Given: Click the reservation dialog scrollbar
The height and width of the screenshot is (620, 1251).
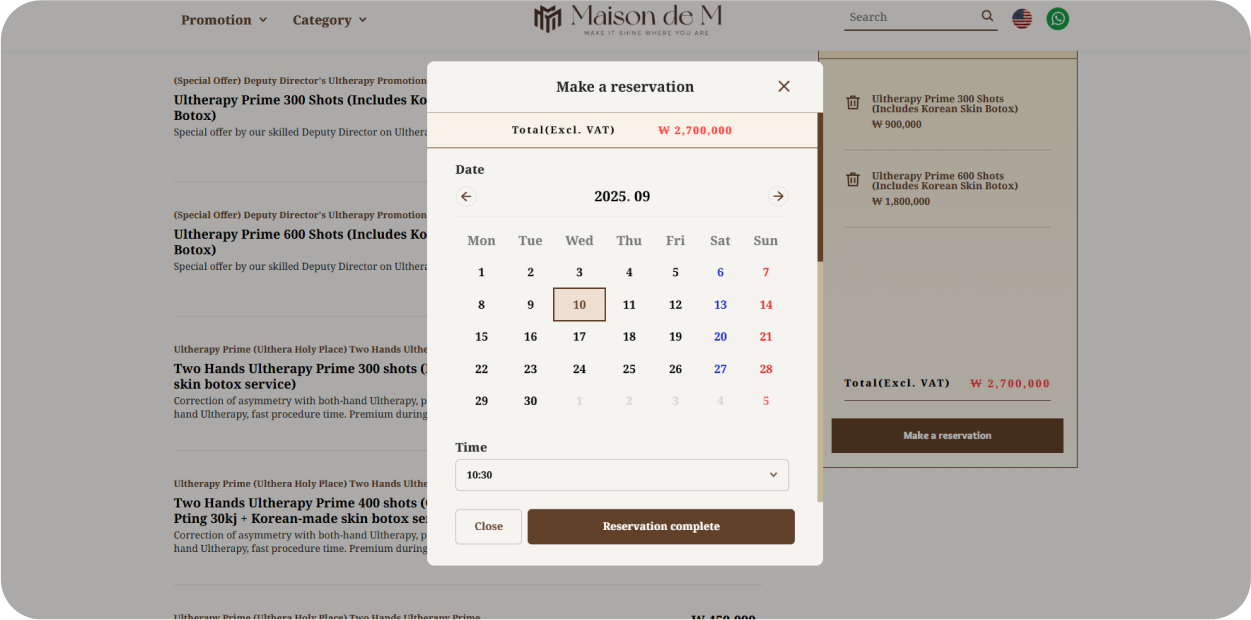Looking at the screenshot, I should tap(820, 190).
